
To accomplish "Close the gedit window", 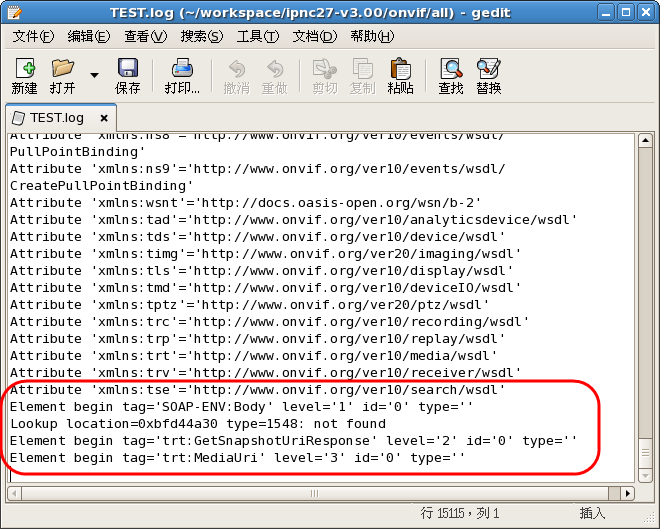I will [x=646, y=12].
